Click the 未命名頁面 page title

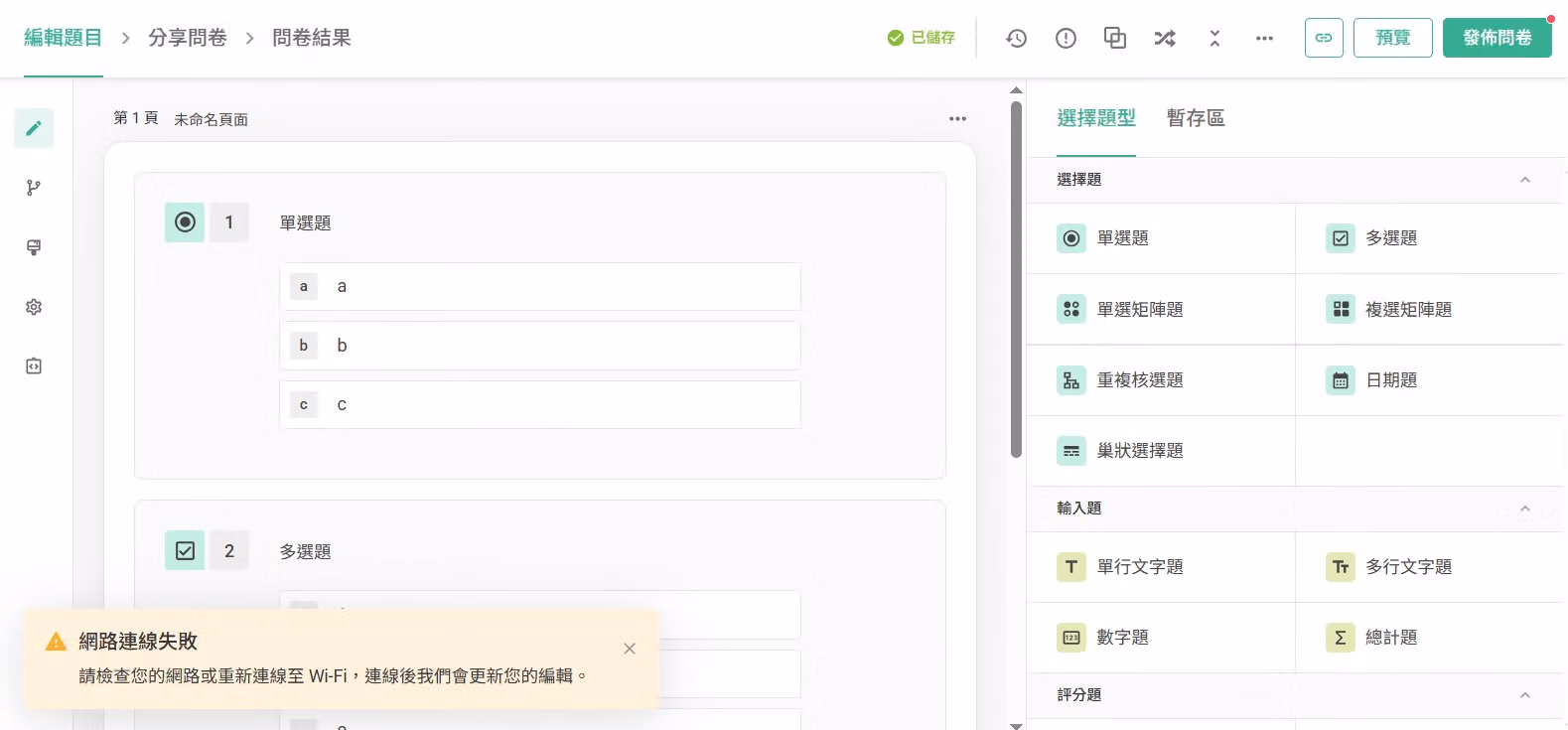tap(212, 119)
